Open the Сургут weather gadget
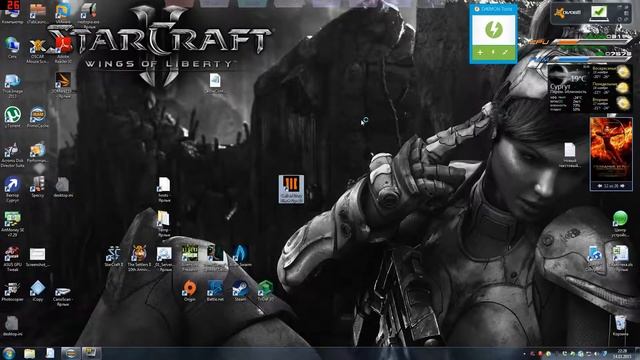Viewport: 640px width, 360px height. tap(589, 88)
